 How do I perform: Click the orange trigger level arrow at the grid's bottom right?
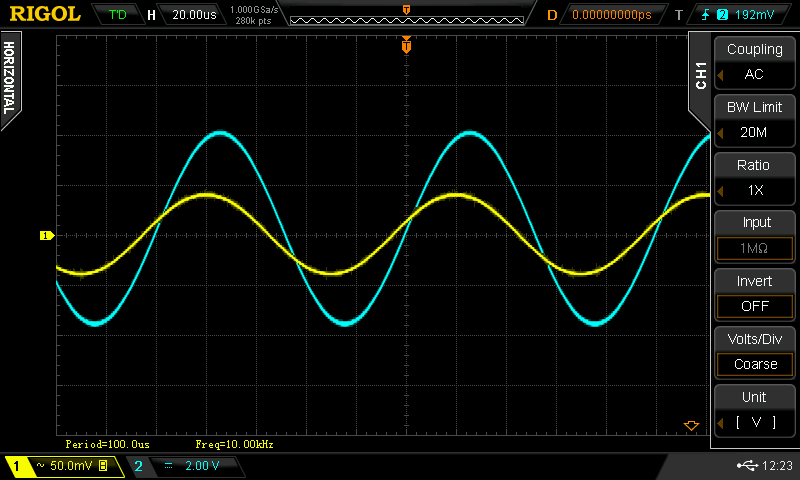[690, 426]
